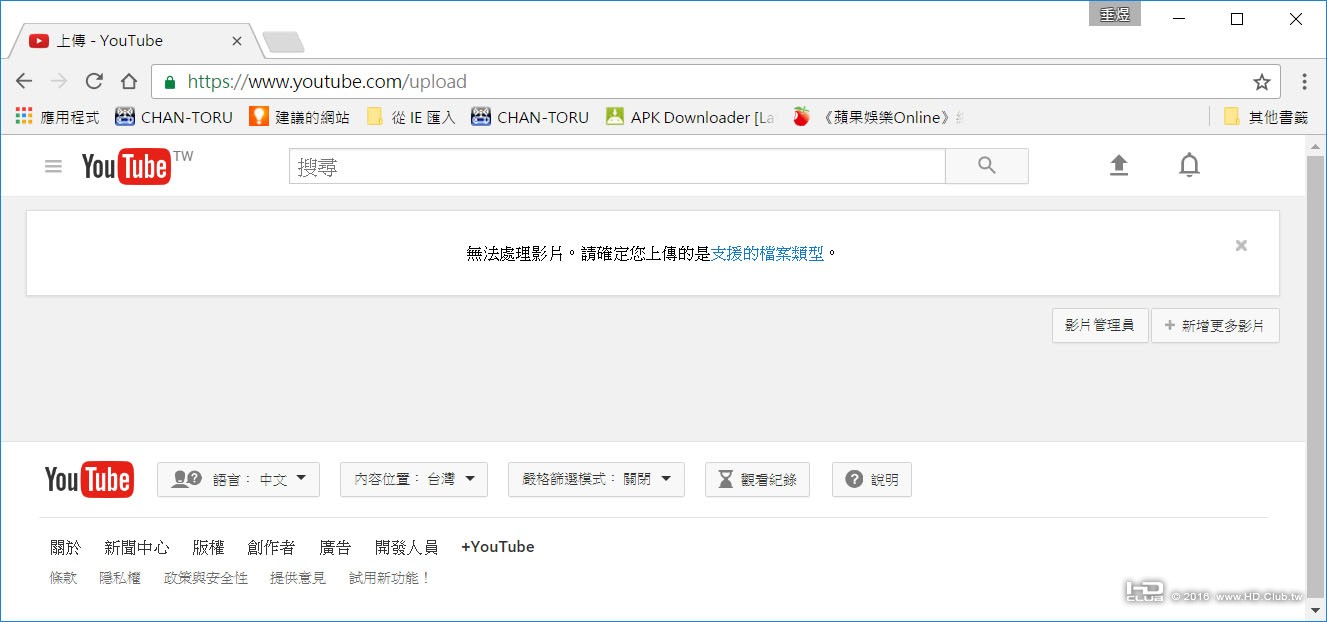Open first CHAN-TORU bookmark

coord(174,117)
